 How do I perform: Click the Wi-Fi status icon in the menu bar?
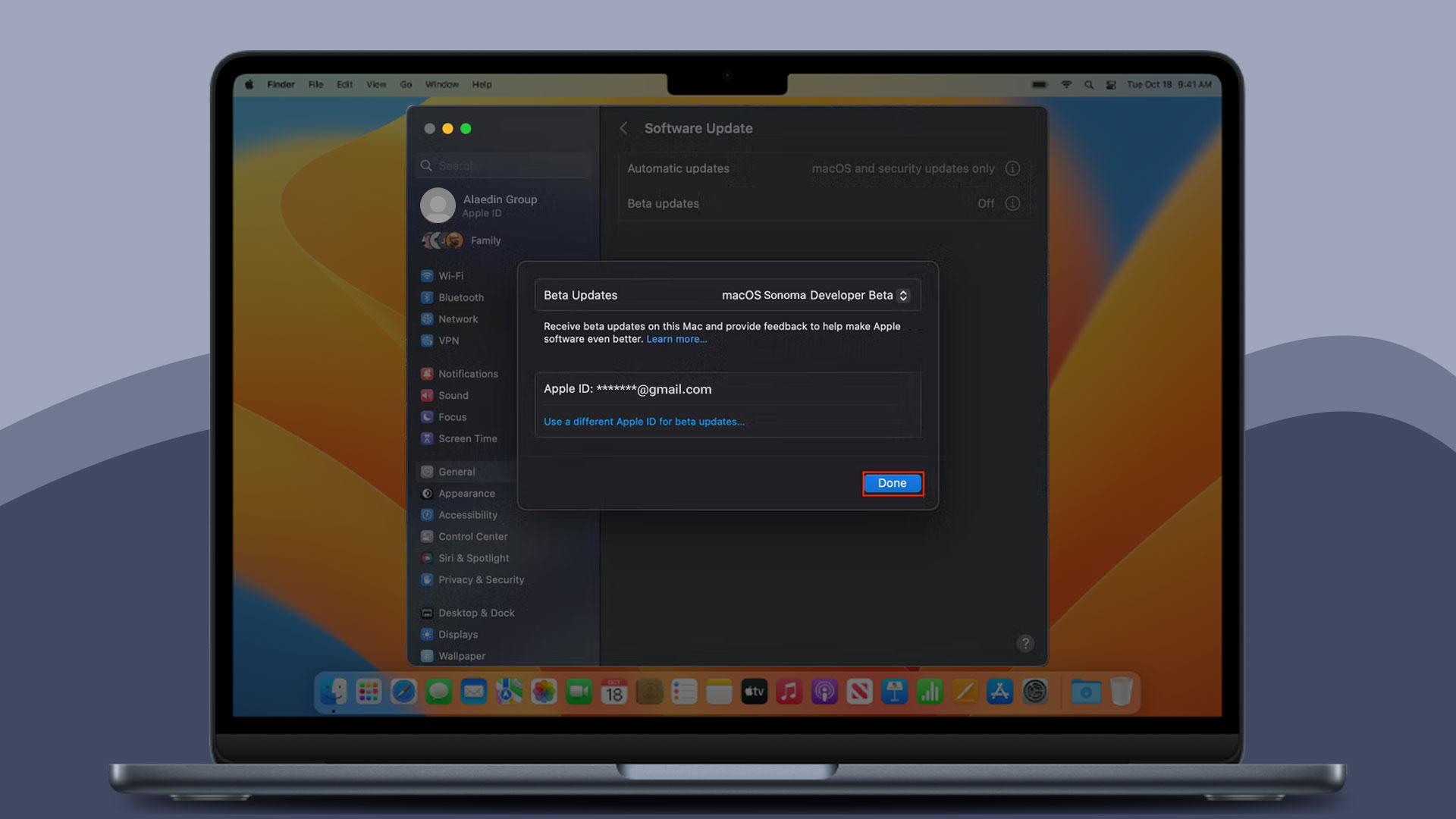click(x=1066, y=84)
